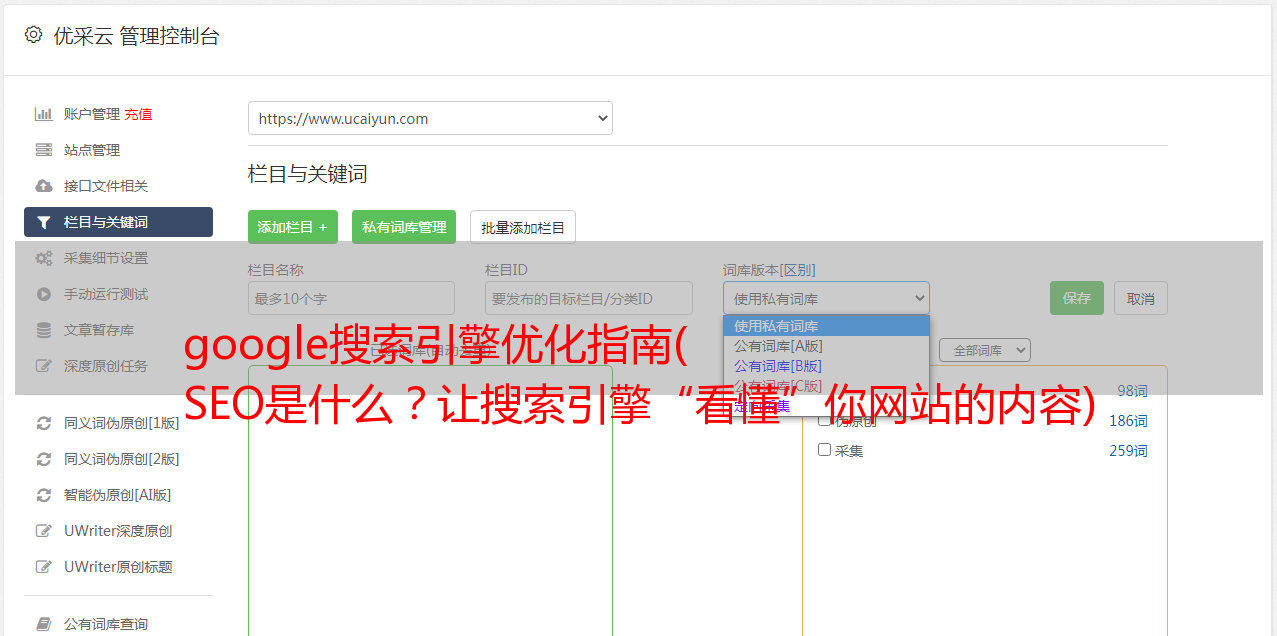Open 文章暂存库 via its database icon

click(44, 330)
